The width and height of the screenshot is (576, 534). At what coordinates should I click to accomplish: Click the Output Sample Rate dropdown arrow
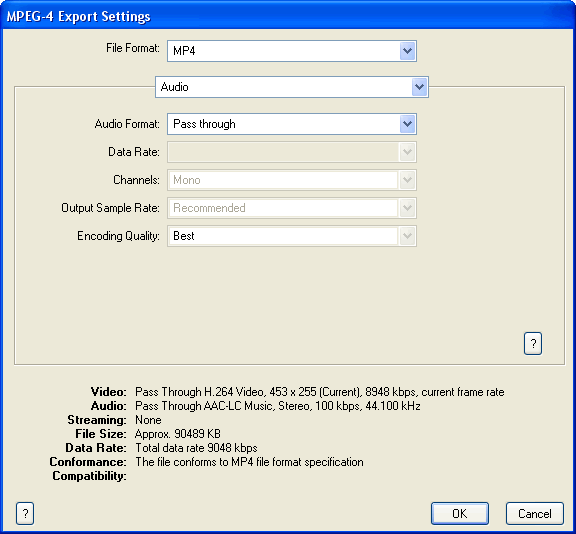point(407,208)
